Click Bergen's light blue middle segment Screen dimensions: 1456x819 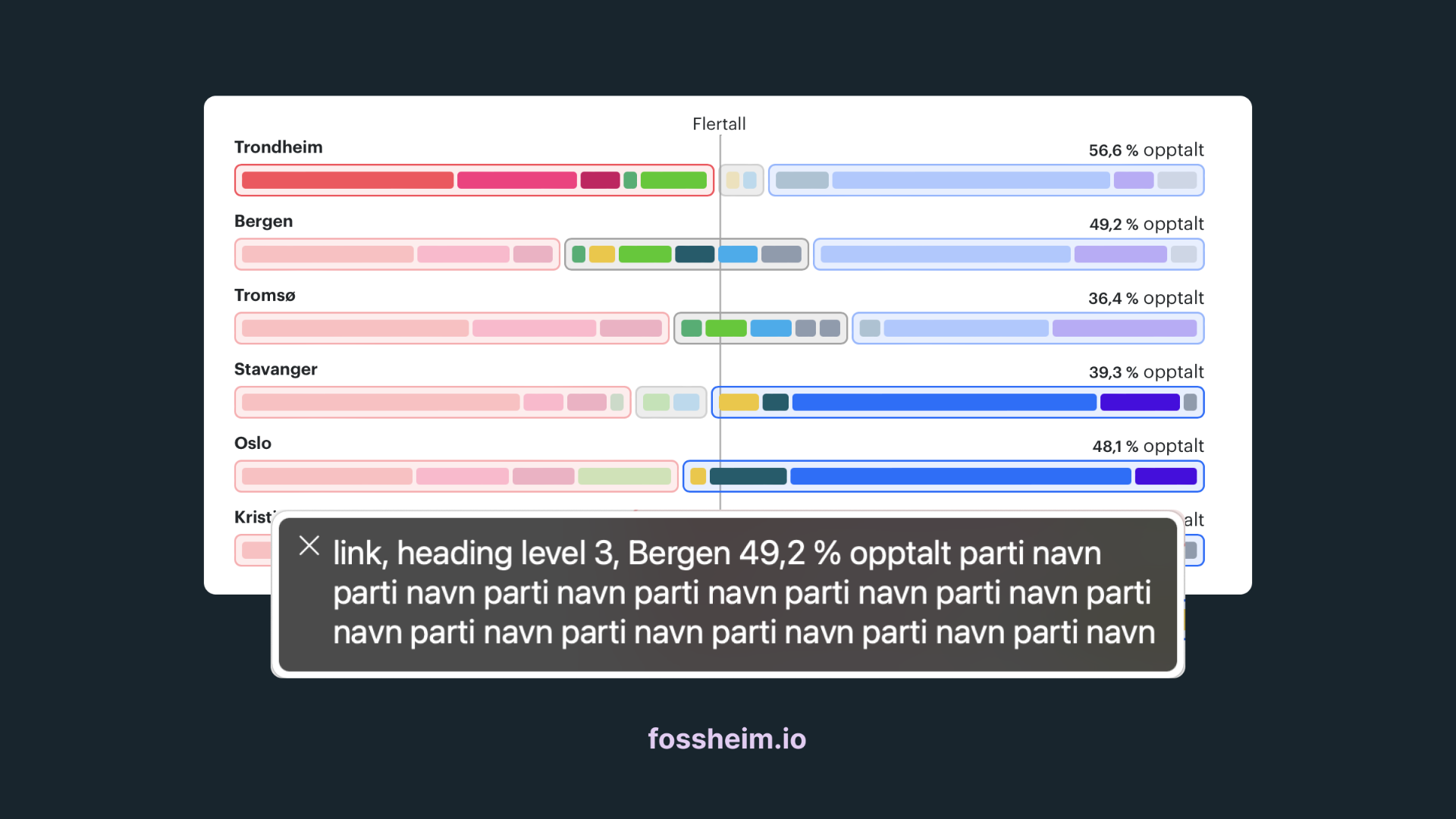[x=737, y=254]
